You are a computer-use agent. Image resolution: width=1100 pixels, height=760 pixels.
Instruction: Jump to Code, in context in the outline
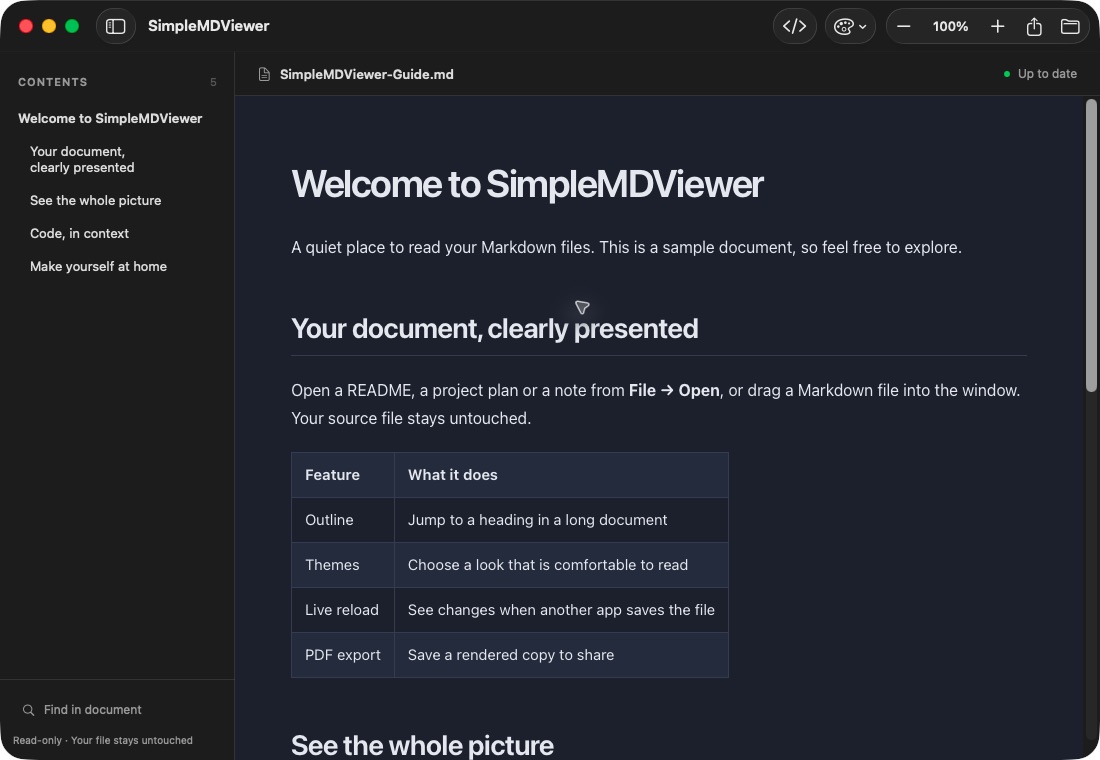click(x=79, y=234)
